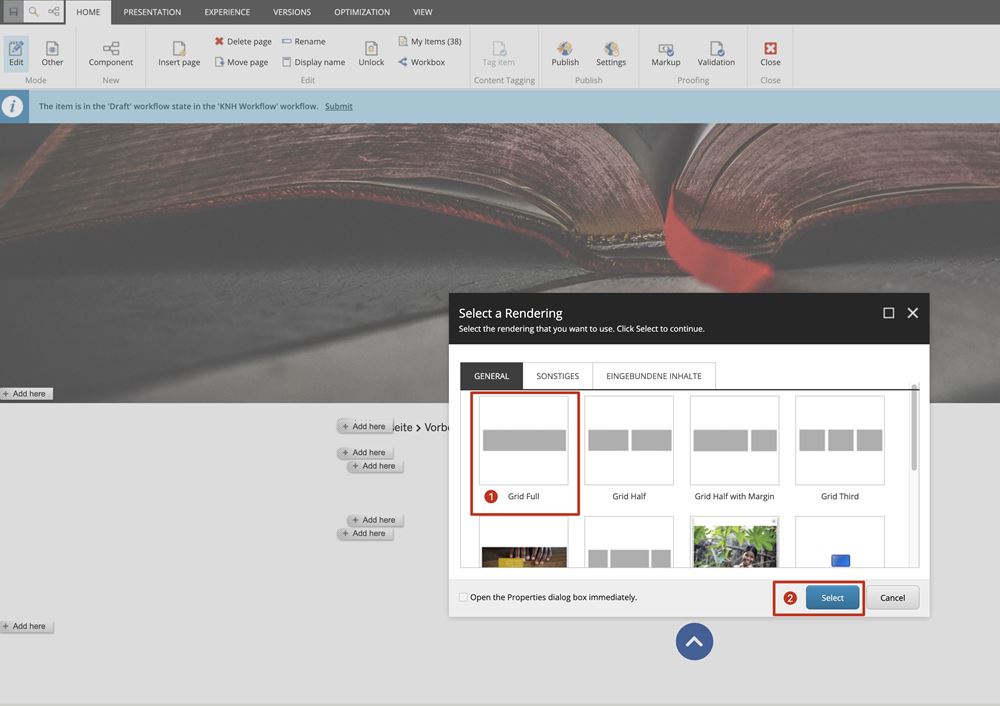The width and height of the screenshot is (1000, 706).
Task: Click the blue scroll-to-top arrow button
Action: 694,641
